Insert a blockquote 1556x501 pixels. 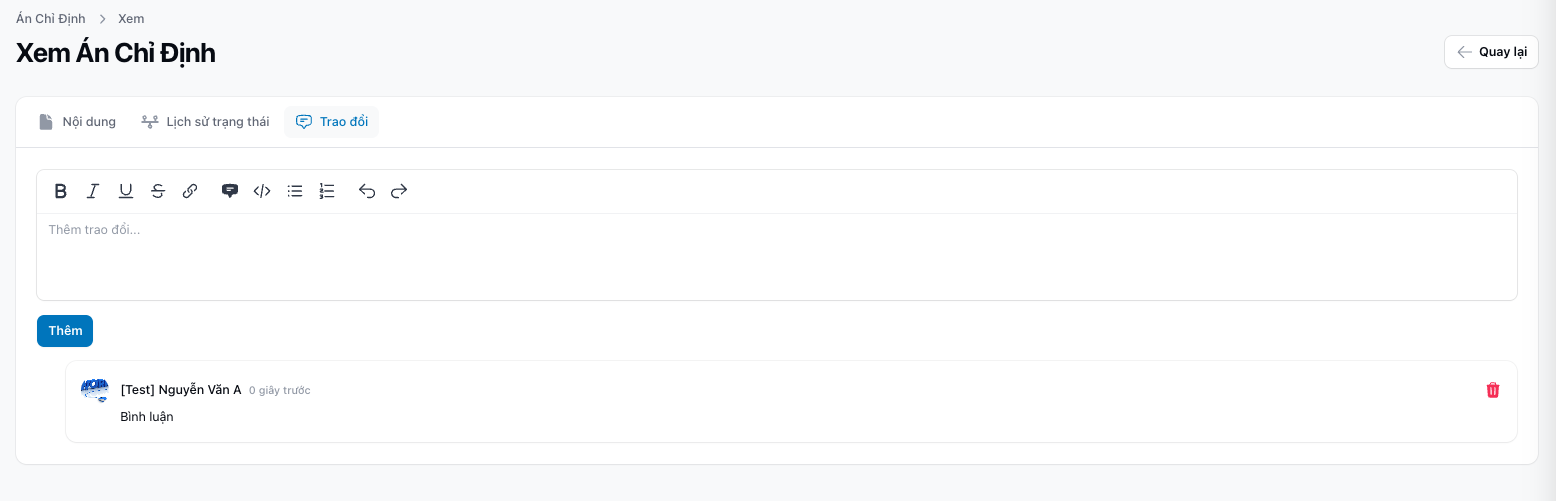(230, 191)
